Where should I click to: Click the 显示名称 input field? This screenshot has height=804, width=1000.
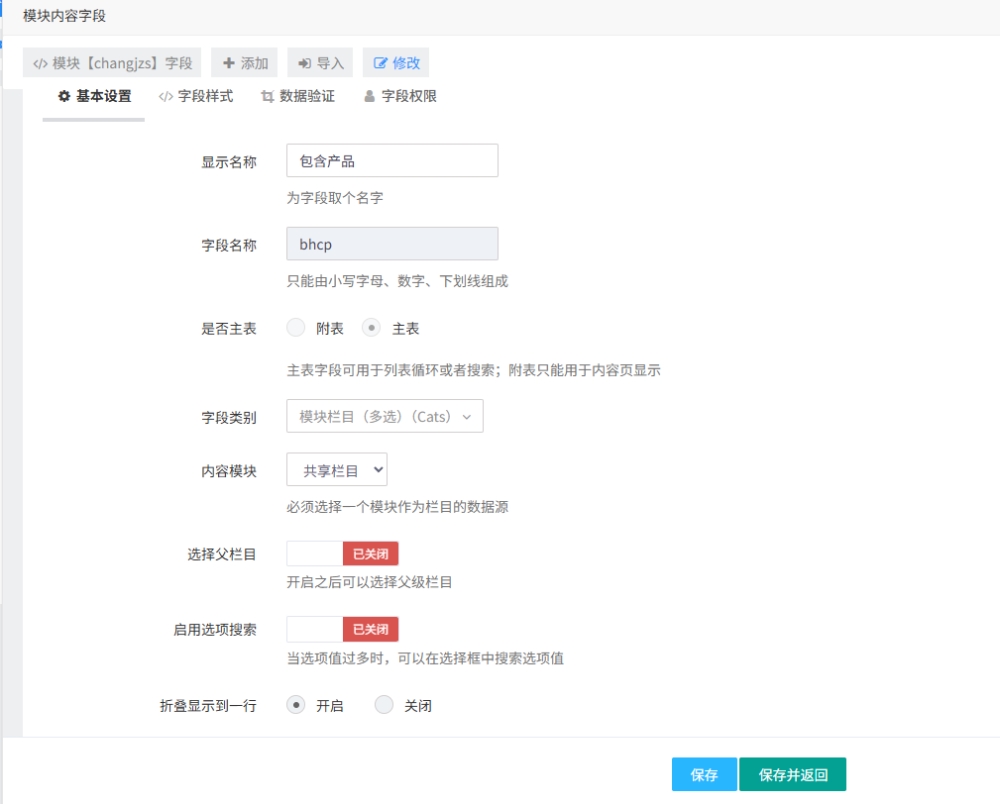point(392,161)
